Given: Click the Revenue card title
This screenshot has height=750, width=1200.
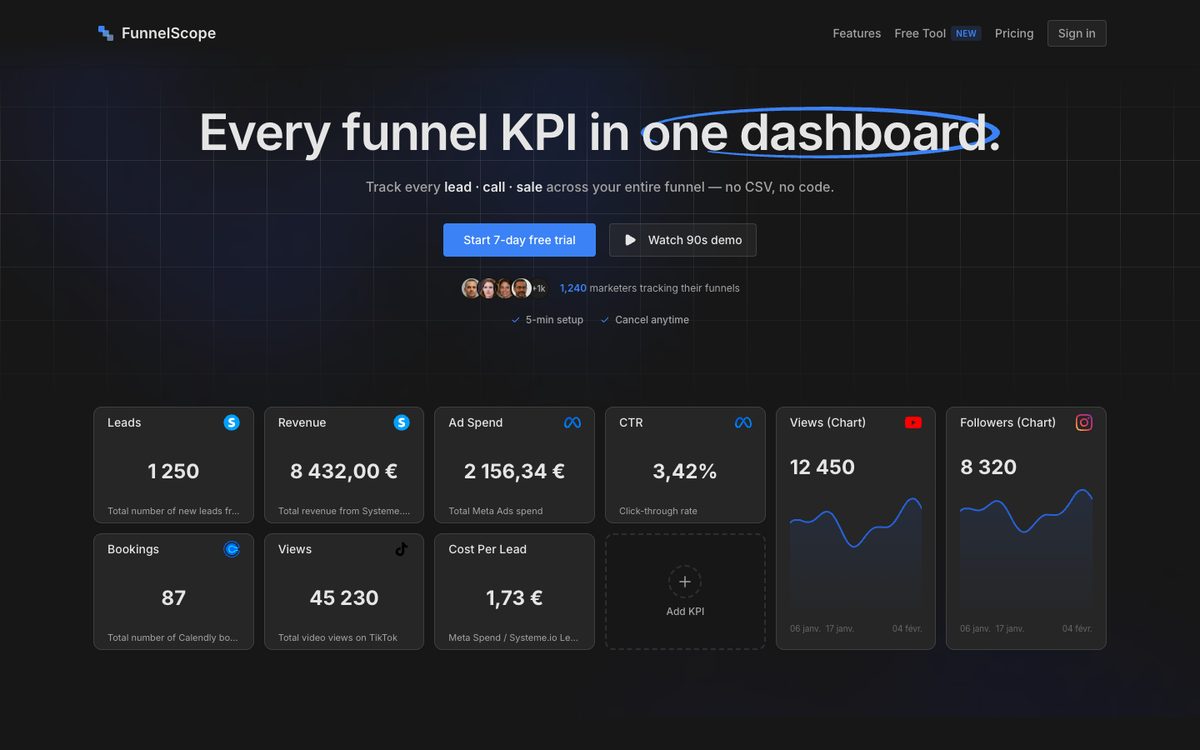Looking at the screenshot, I should [x=302, y=423].
